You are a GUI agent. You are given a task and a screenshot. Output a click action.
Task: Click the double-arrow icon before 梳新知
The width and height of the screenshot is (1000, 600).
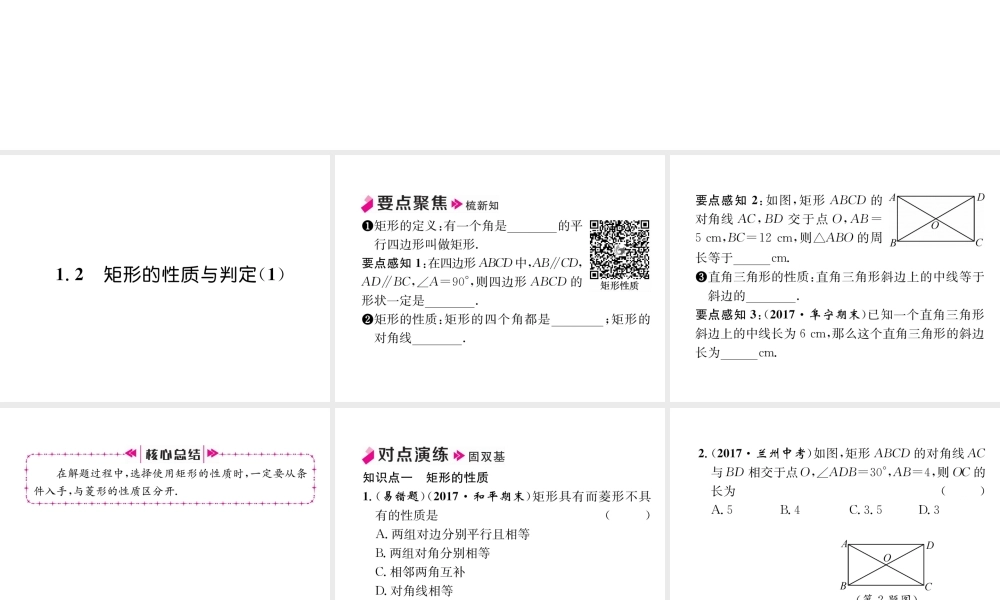[x=457, y=205]
